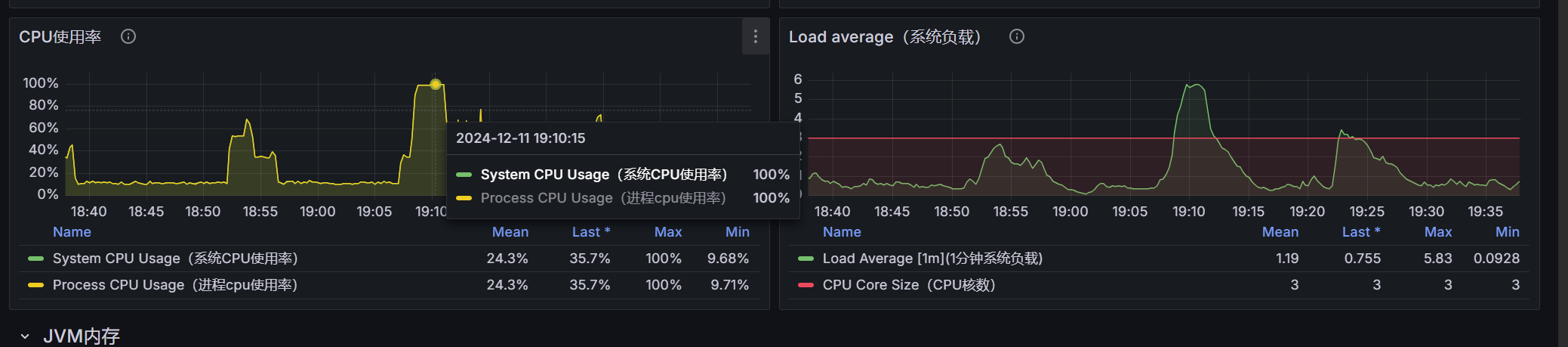Click green color swatch for System CPU Usage
1568x347 pixels.
click(x=35, y=259)
